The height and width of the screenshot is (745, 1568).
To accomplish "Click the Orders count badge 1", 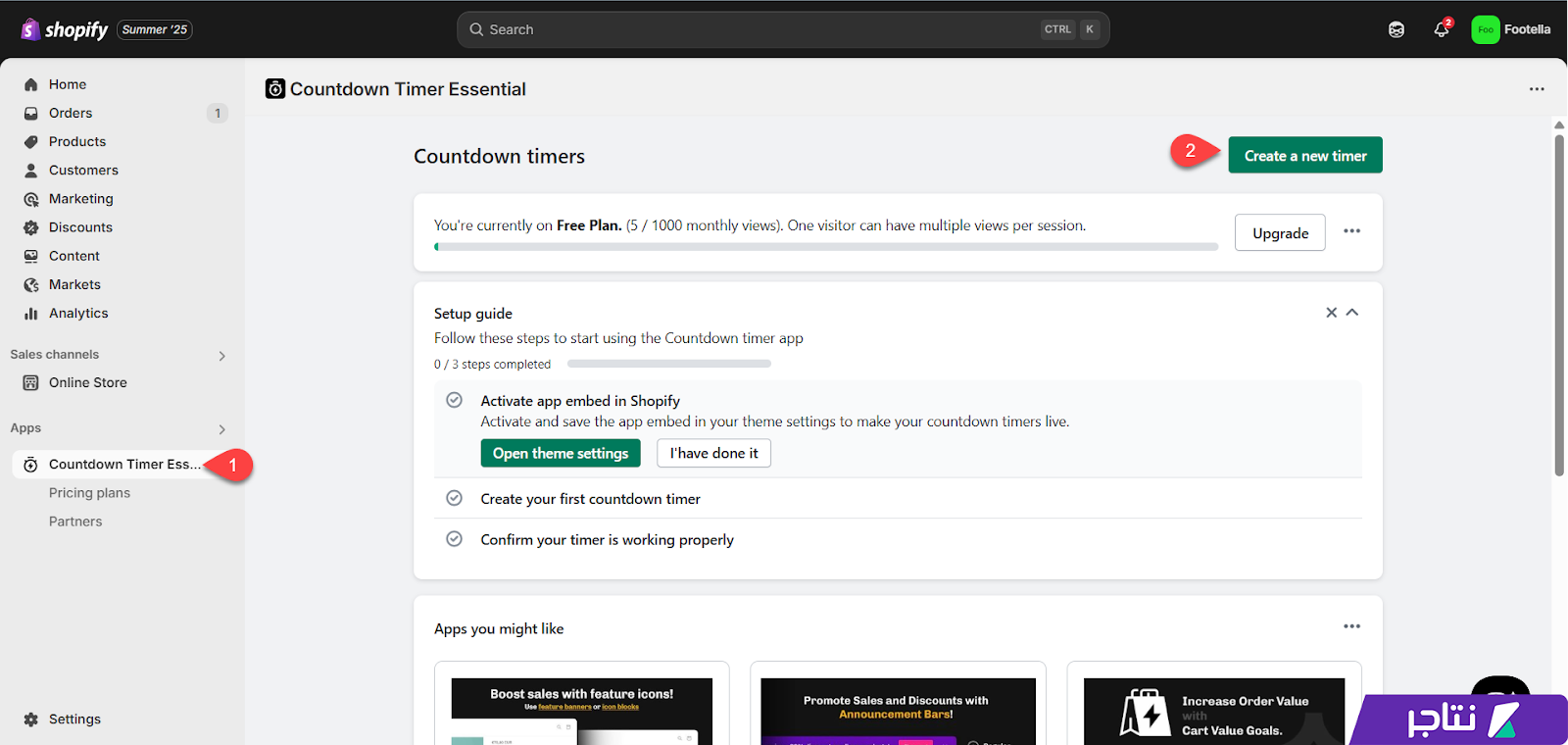I will click(x=218, y=113).
